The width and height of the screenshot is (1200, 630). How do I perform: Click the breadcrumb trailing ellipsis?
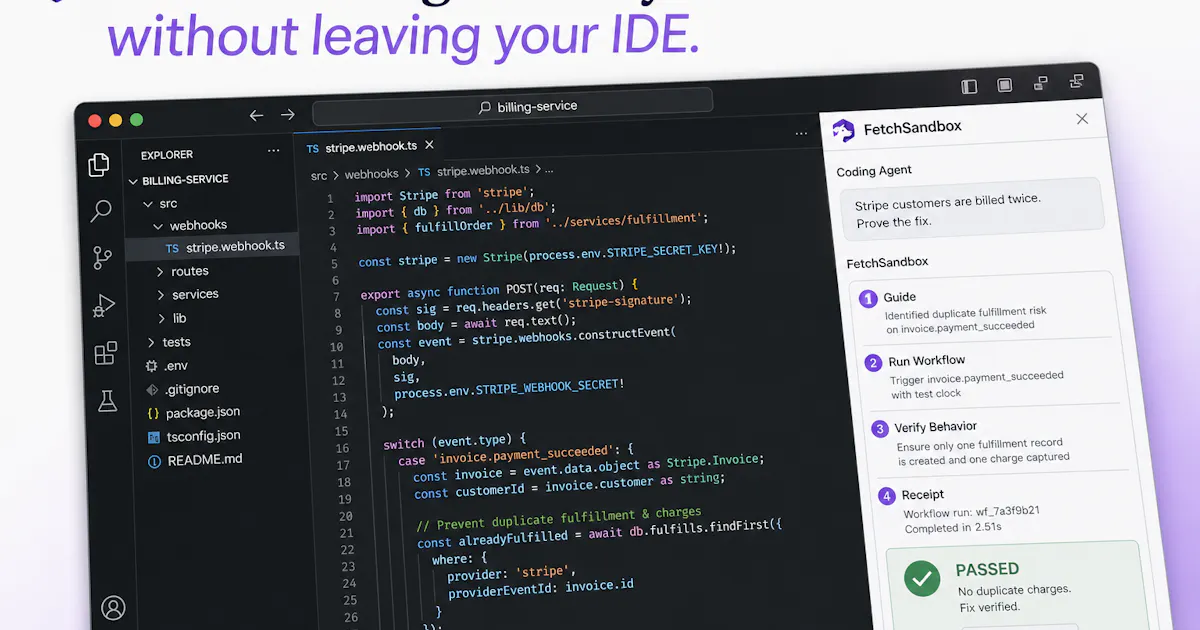(550, 169)
